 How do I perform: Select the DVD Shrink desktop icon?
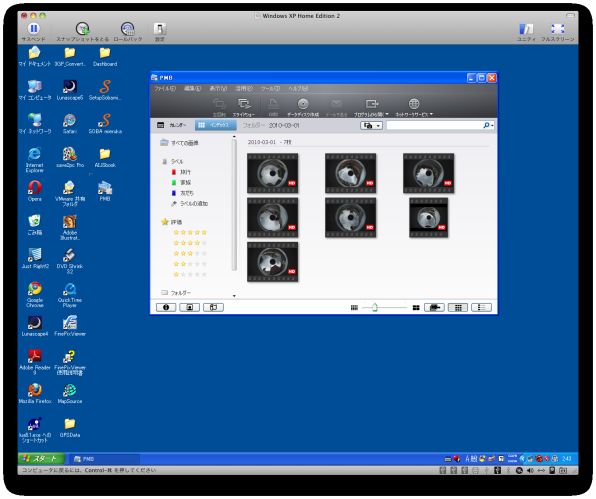[70, 261]
